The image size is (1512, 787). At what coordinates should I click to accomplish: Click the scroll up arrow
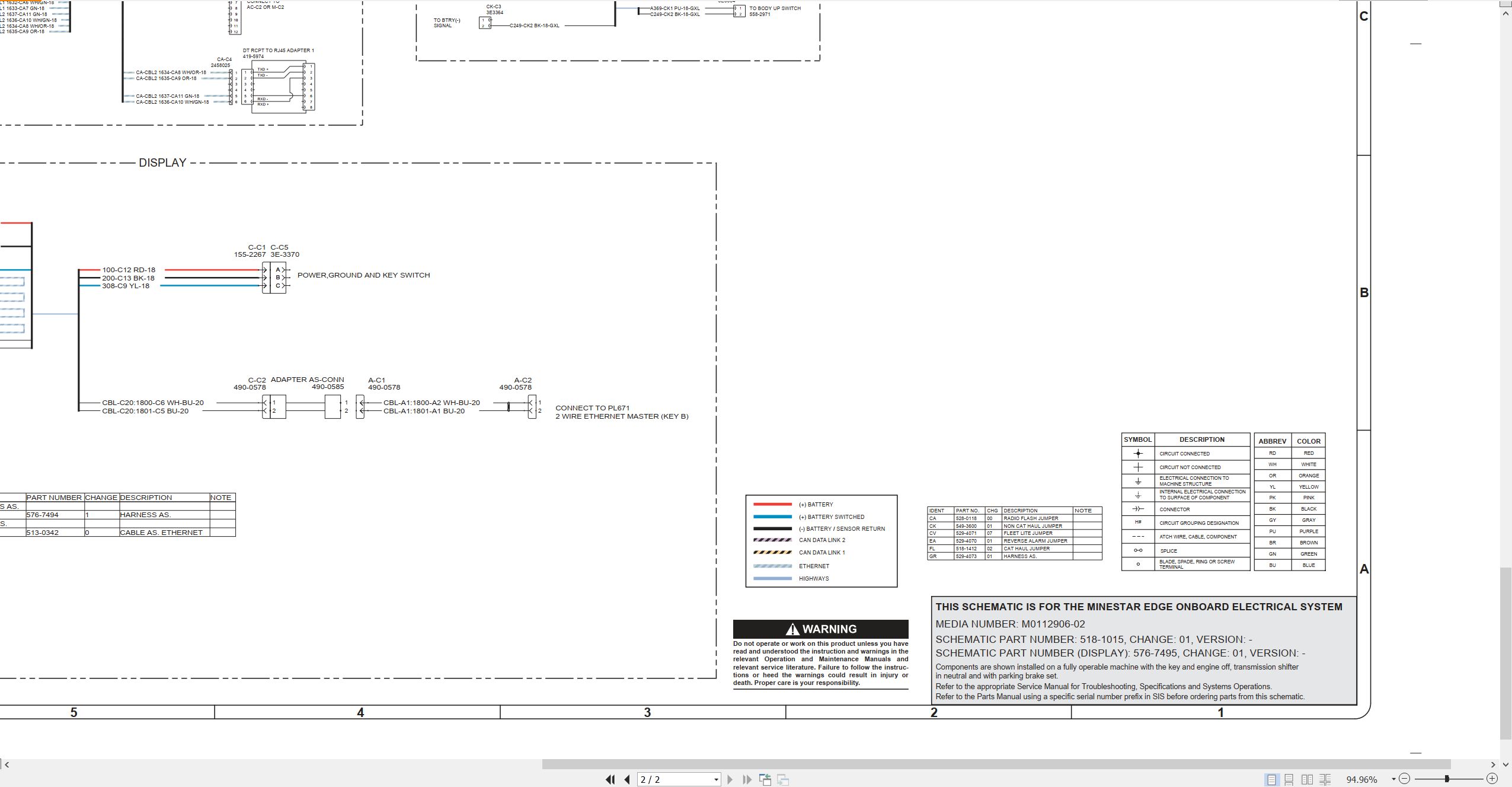coord(1505,12)
